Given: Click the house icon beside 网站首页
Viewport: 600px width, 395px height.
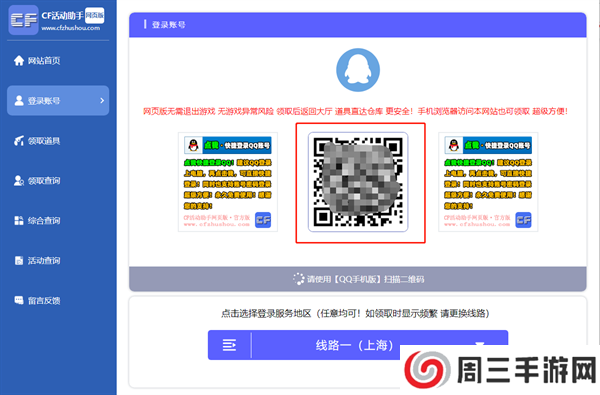Looking at the screenshot, I should [x=19, y=60].
